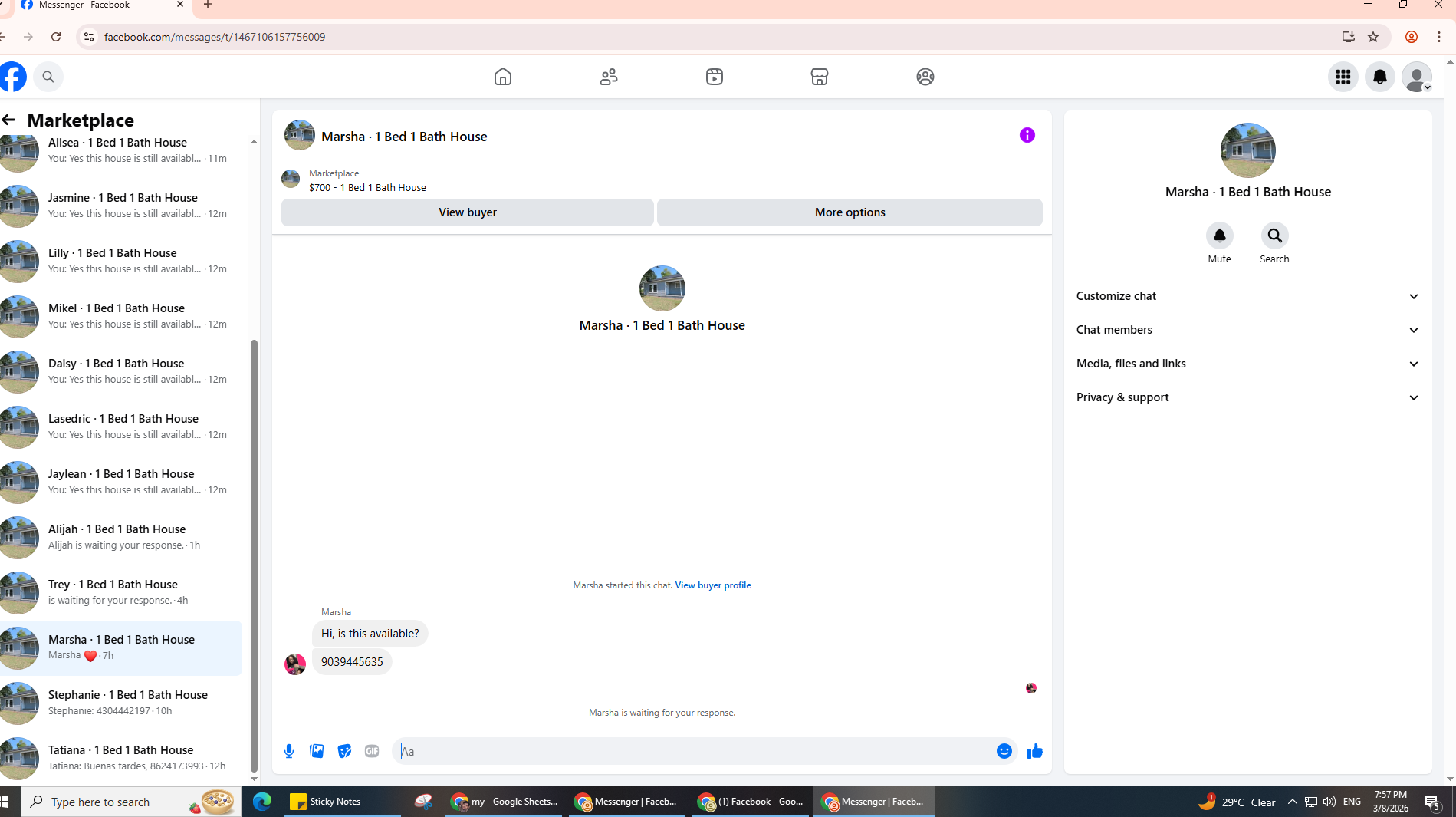Expand Media, files and links section
The image size is (1456, 817).
tap(1247, 364)
